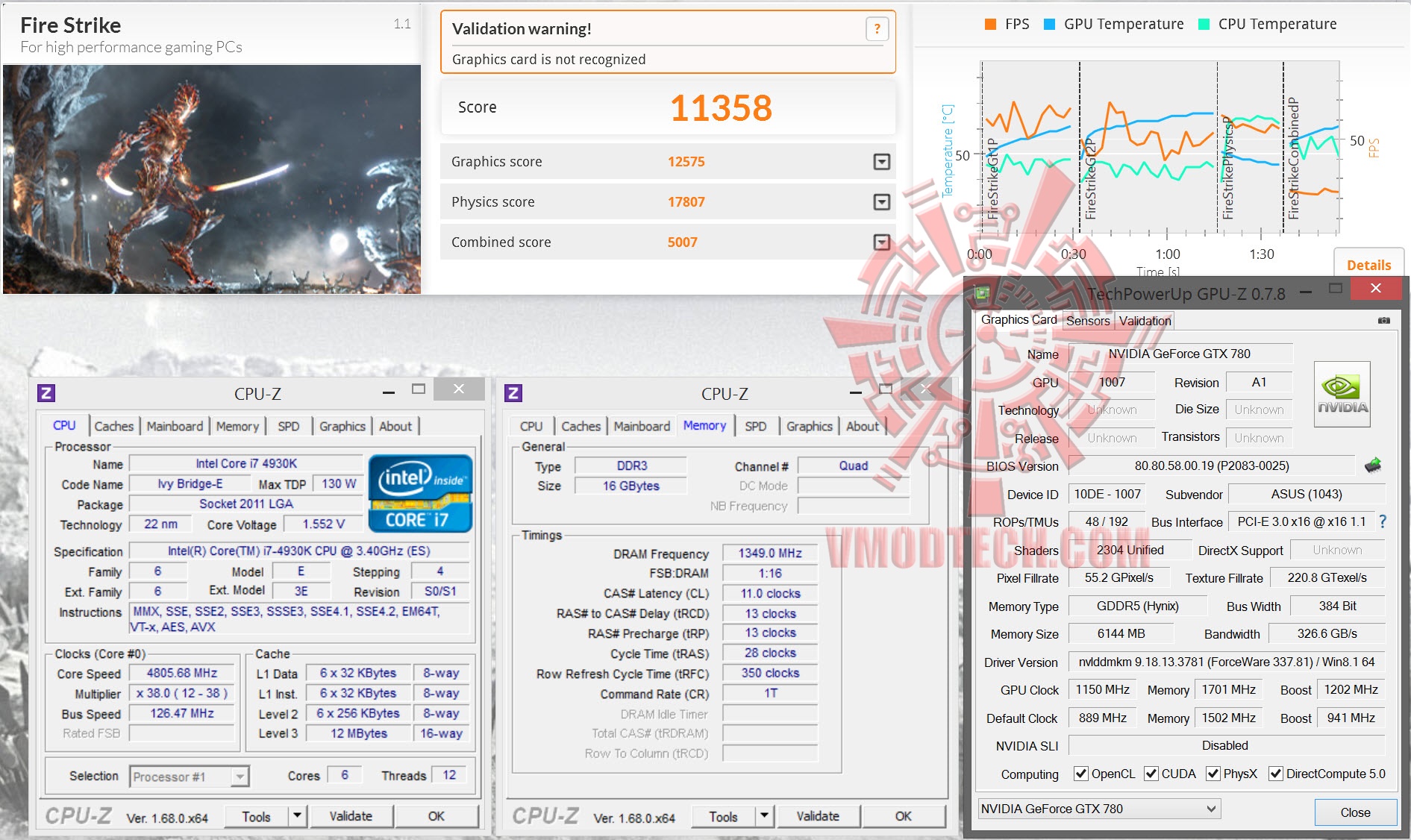Open the Tools dropdown arrow in right CPU-Z
Image resolution: width=1411 pixels, height=840 pixels.
pos(764,816)
